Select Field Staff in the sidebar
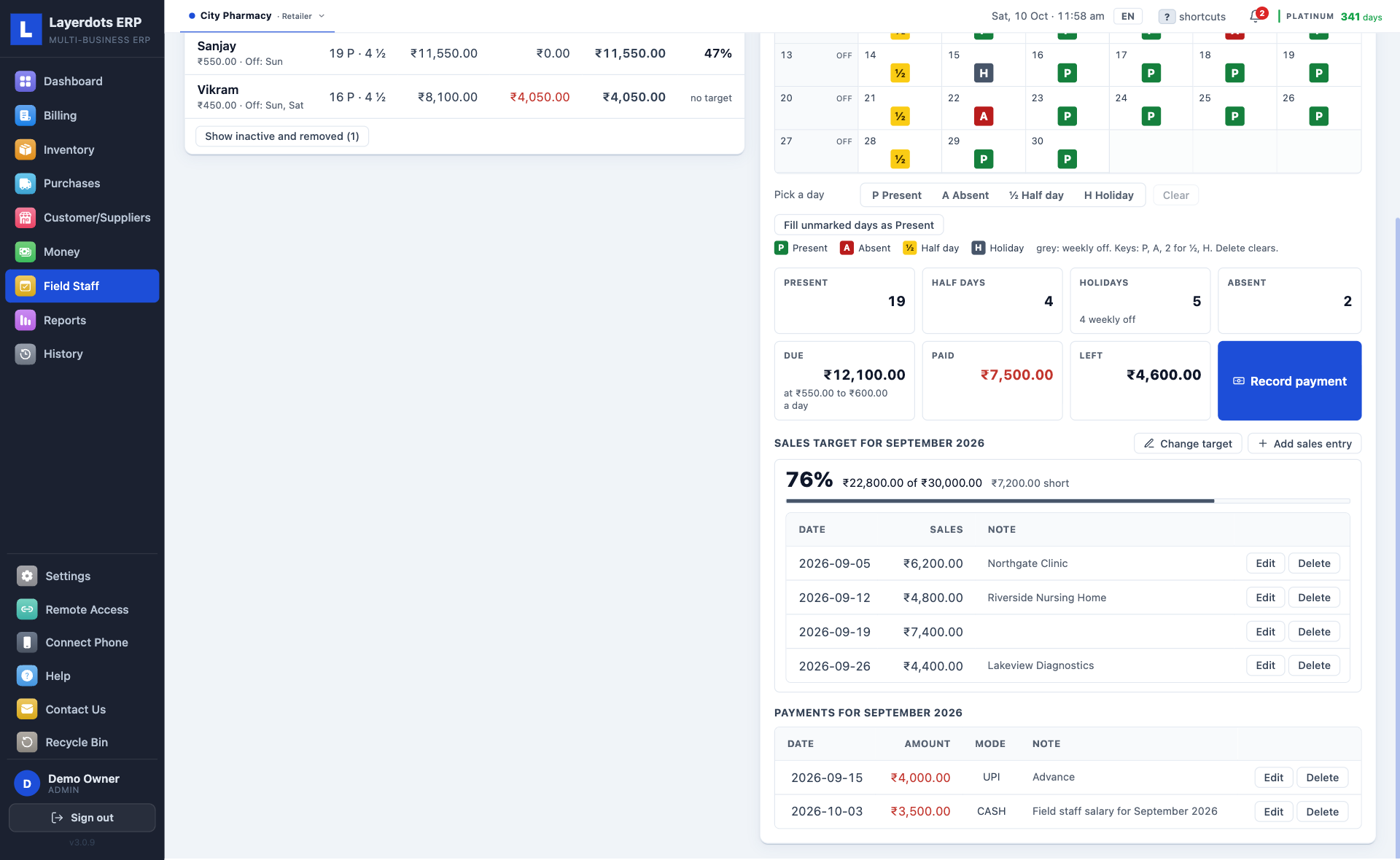This screenshot has height=860, width=1400. point(82,286)
